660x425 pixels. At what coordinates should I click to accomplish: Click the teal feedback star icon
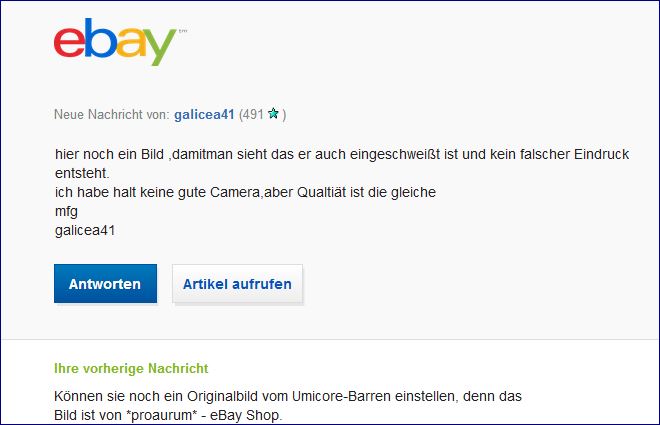tap(273, 113)
